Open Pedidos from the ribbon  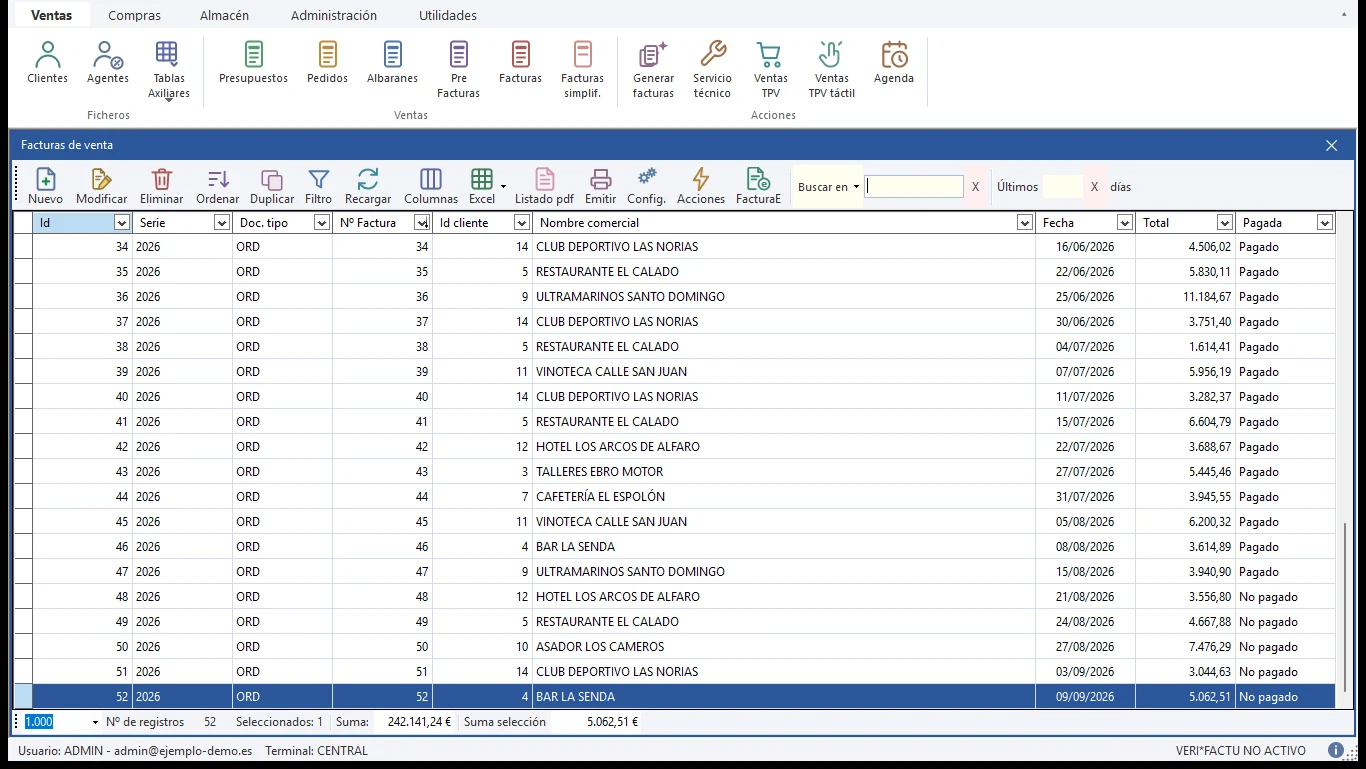tap(328, 62)
